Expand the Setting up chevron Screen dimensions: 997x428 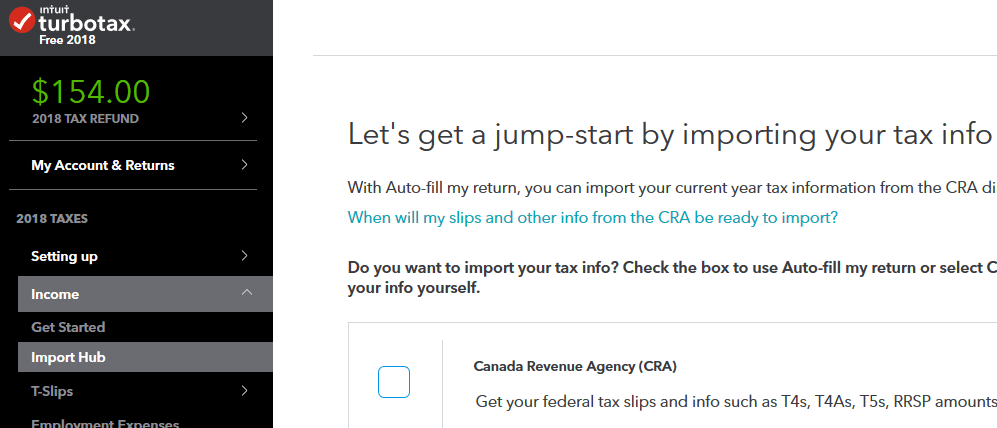pos(245,256)
